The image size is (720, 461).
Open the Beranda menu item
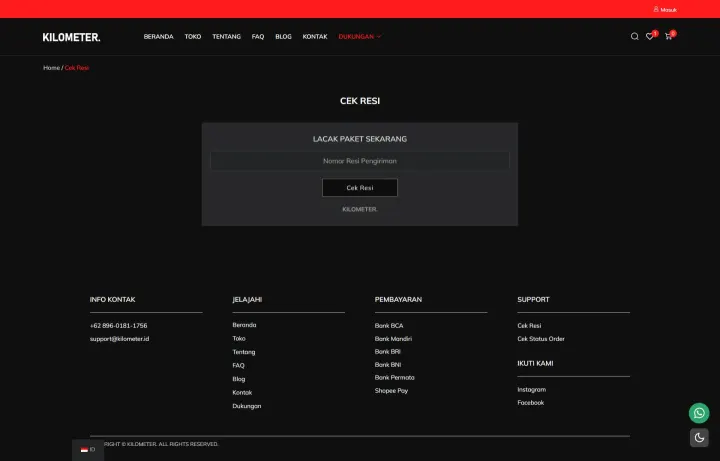coord(158,37)
